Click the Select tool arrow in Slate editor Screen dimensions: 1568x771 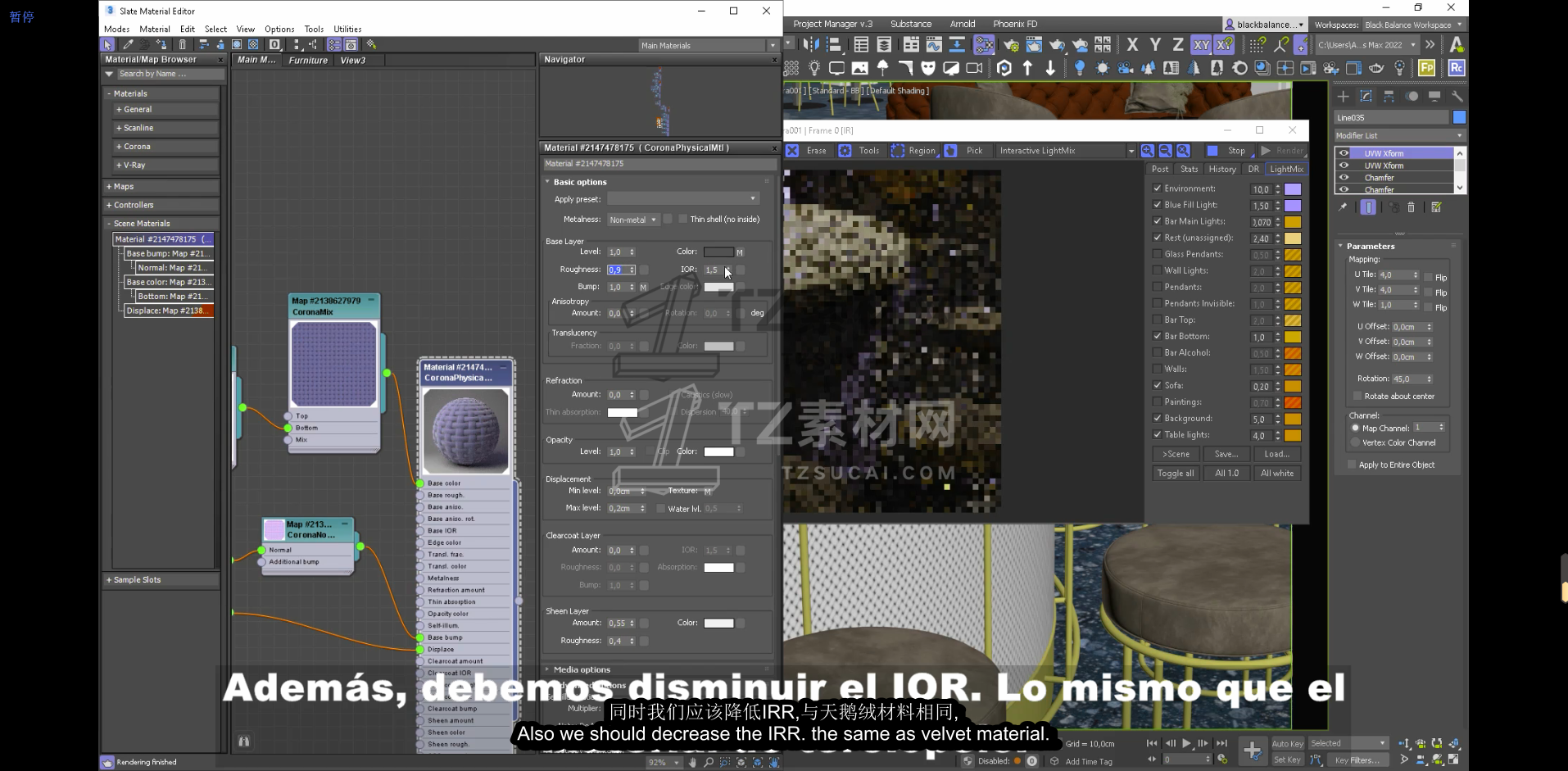pos(107,45)
